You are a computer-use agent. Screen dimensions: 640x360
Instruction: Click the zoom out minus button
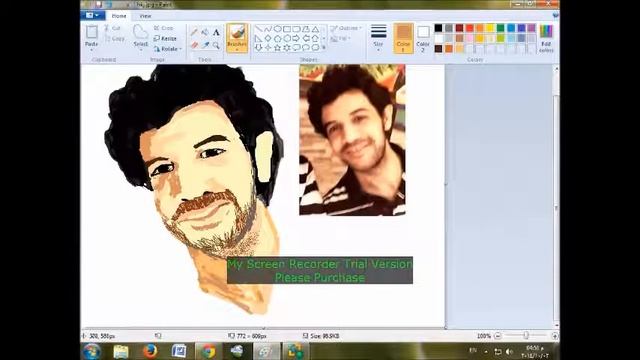(x=498, y=336)
